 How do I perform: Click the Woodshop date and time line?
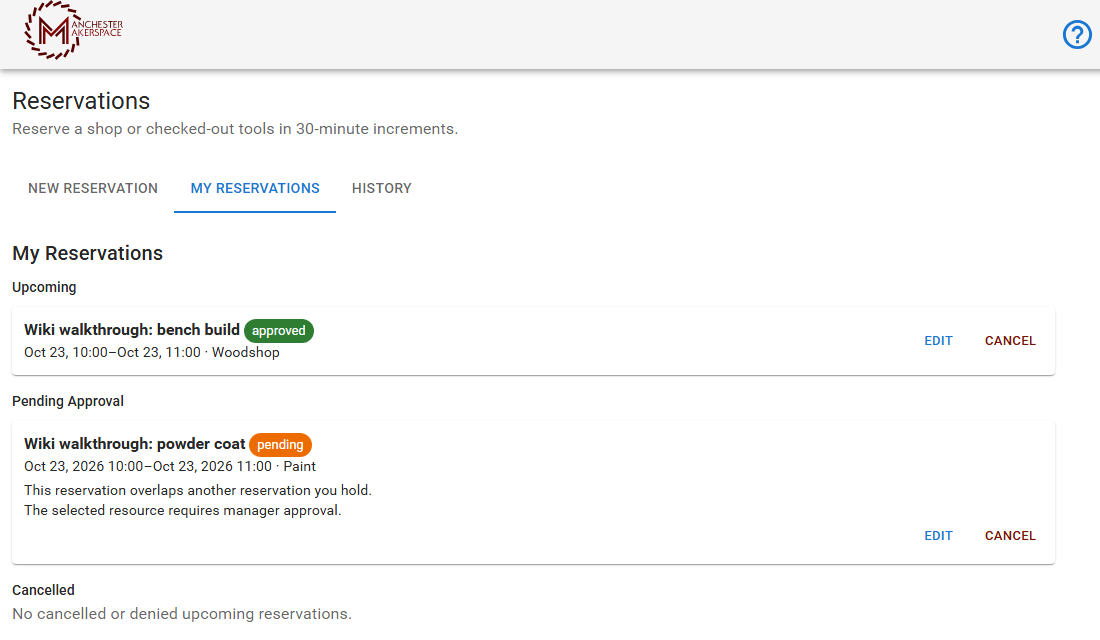point(152,352)
